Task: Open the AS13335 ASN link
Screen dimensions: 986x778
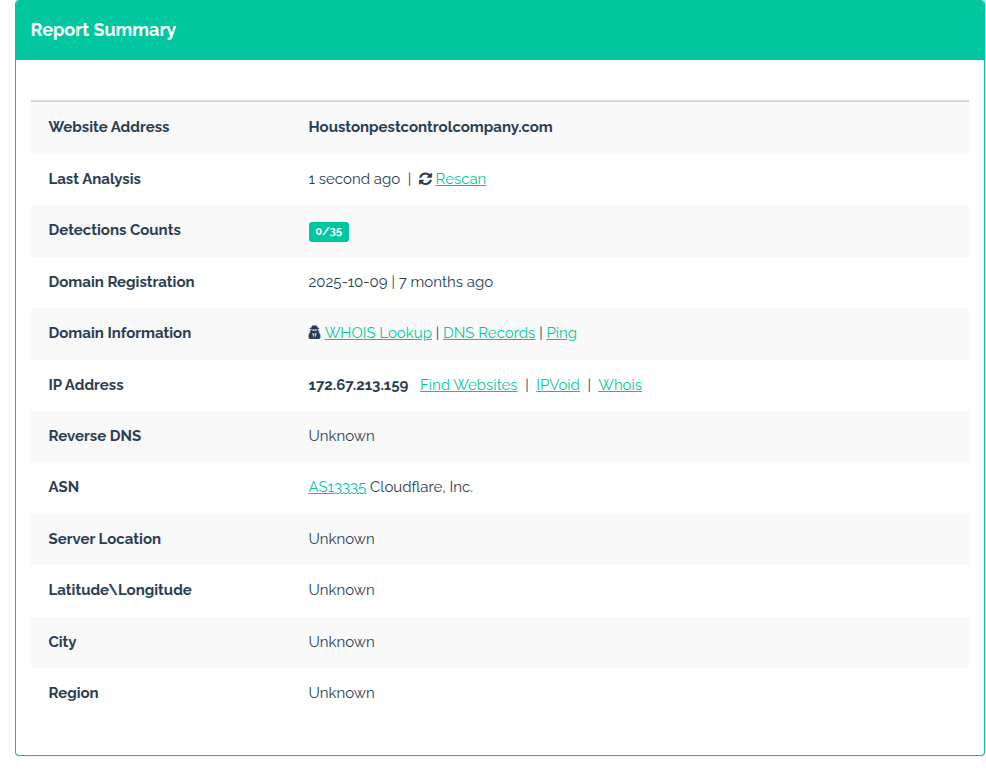Action: pos(337,487)
